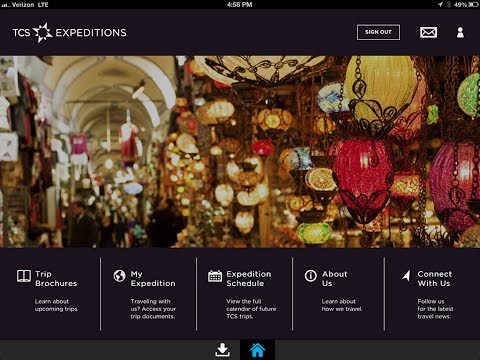Image resolution: width=480 pixels, height=360 pixels.
Task: Tap the 4:58 PM status bar clock
Action: [x=239, y=5]
